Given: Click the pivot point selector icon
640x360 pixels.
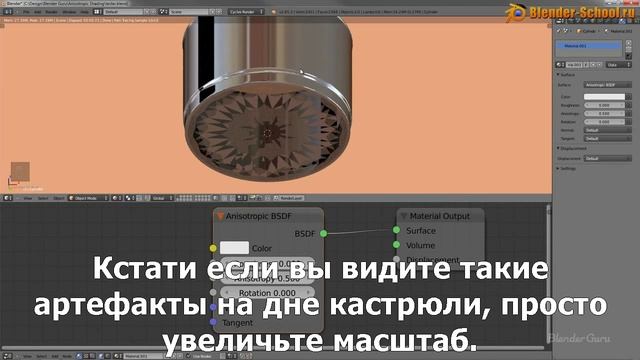Looking at the screenshot, I should [x=130, y=198].
